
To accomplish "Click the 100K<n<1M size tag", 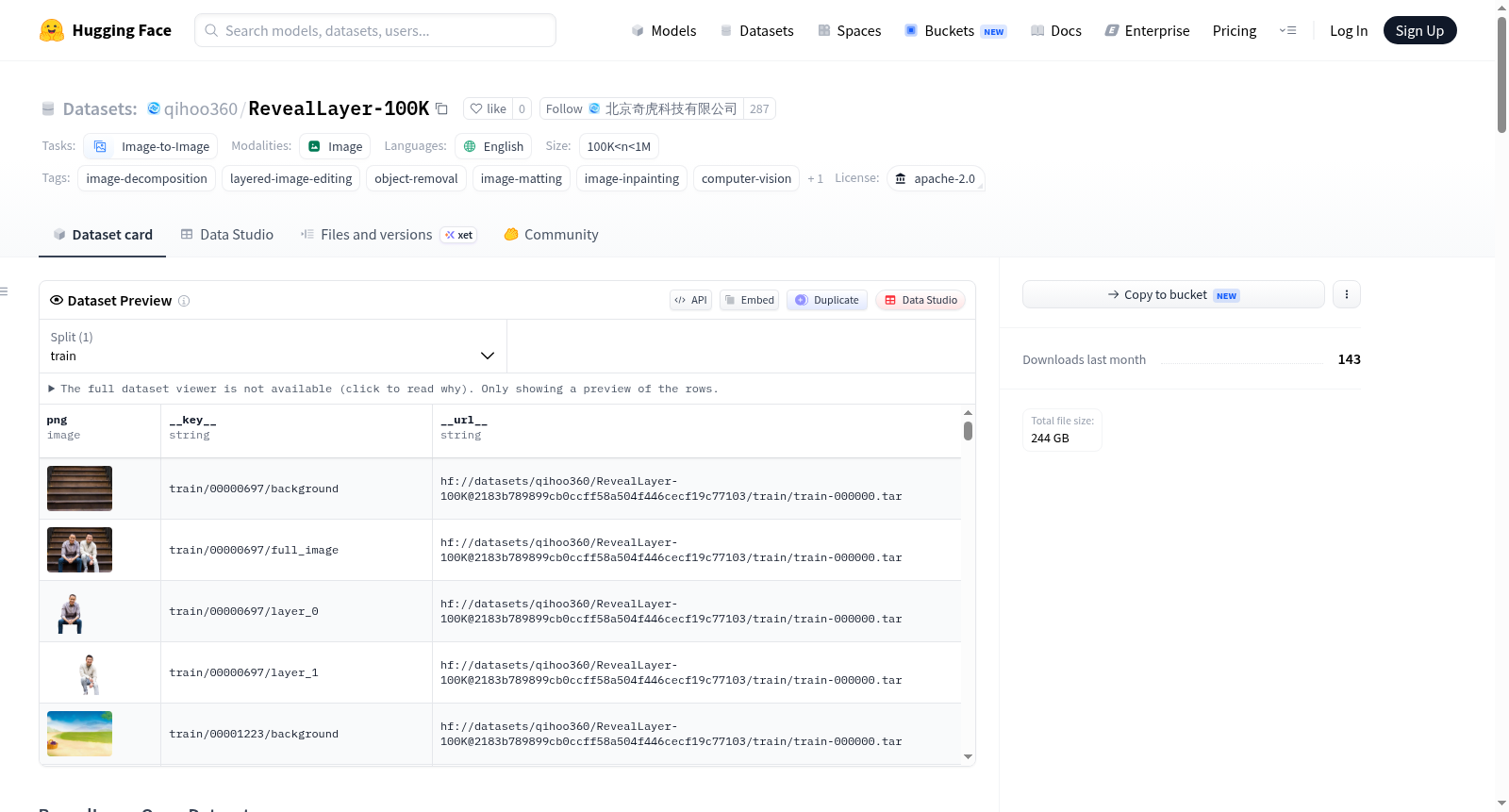I will point(619,146).
